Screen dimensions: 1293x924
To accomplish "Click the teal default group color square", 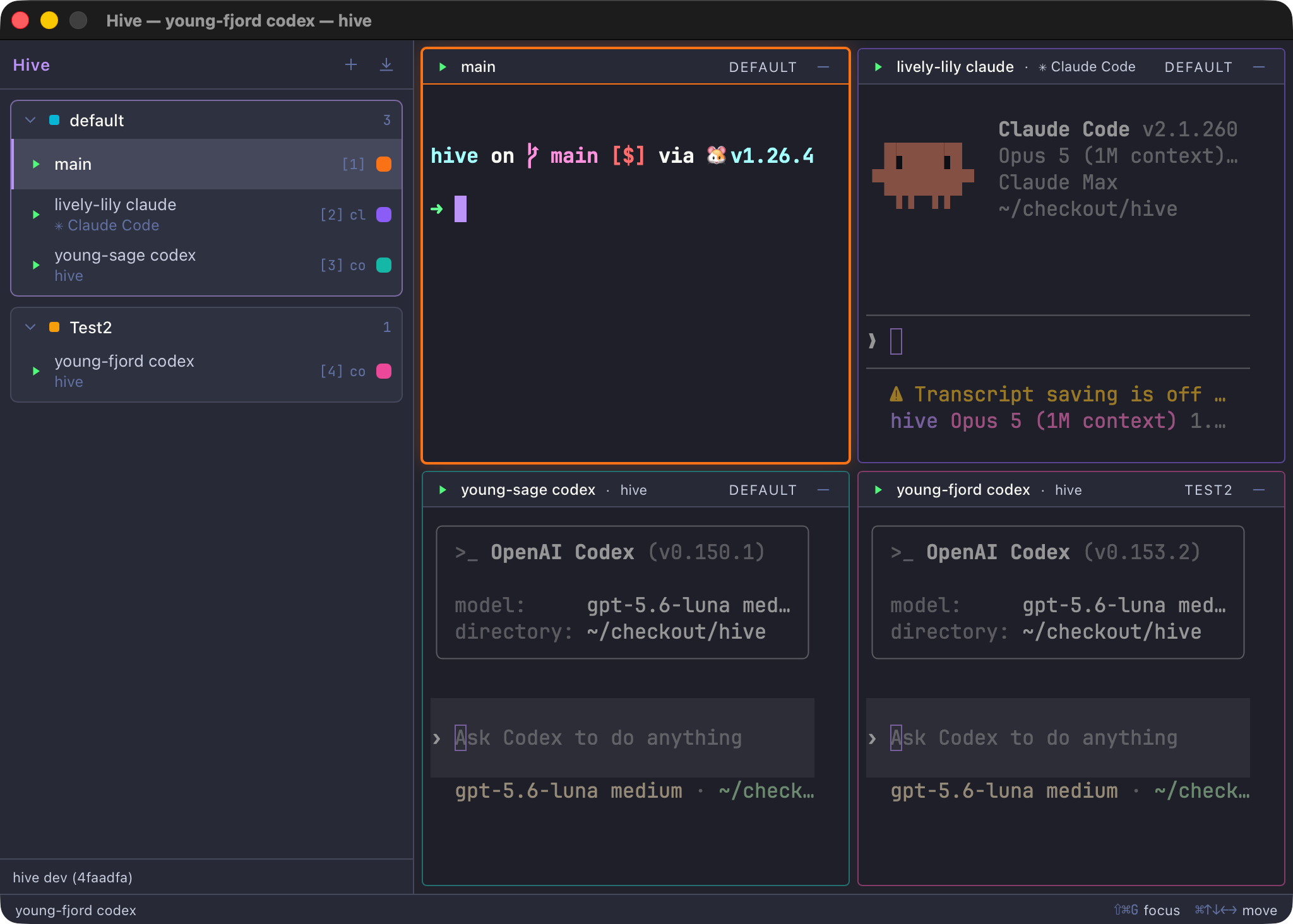I will (x=54, y=120).
